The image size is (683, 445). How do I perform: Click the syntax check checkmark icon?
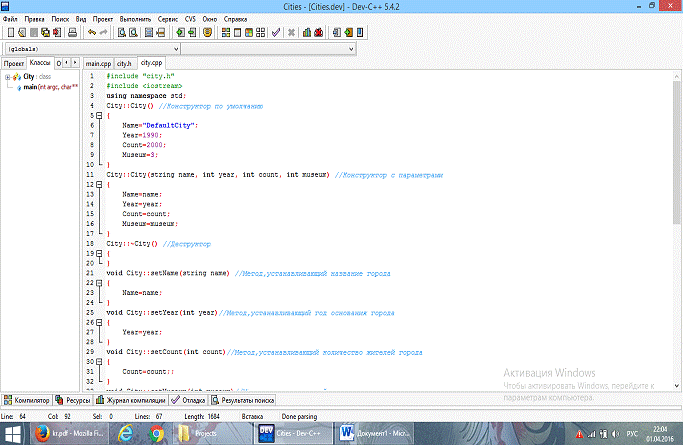click(276, 32)
